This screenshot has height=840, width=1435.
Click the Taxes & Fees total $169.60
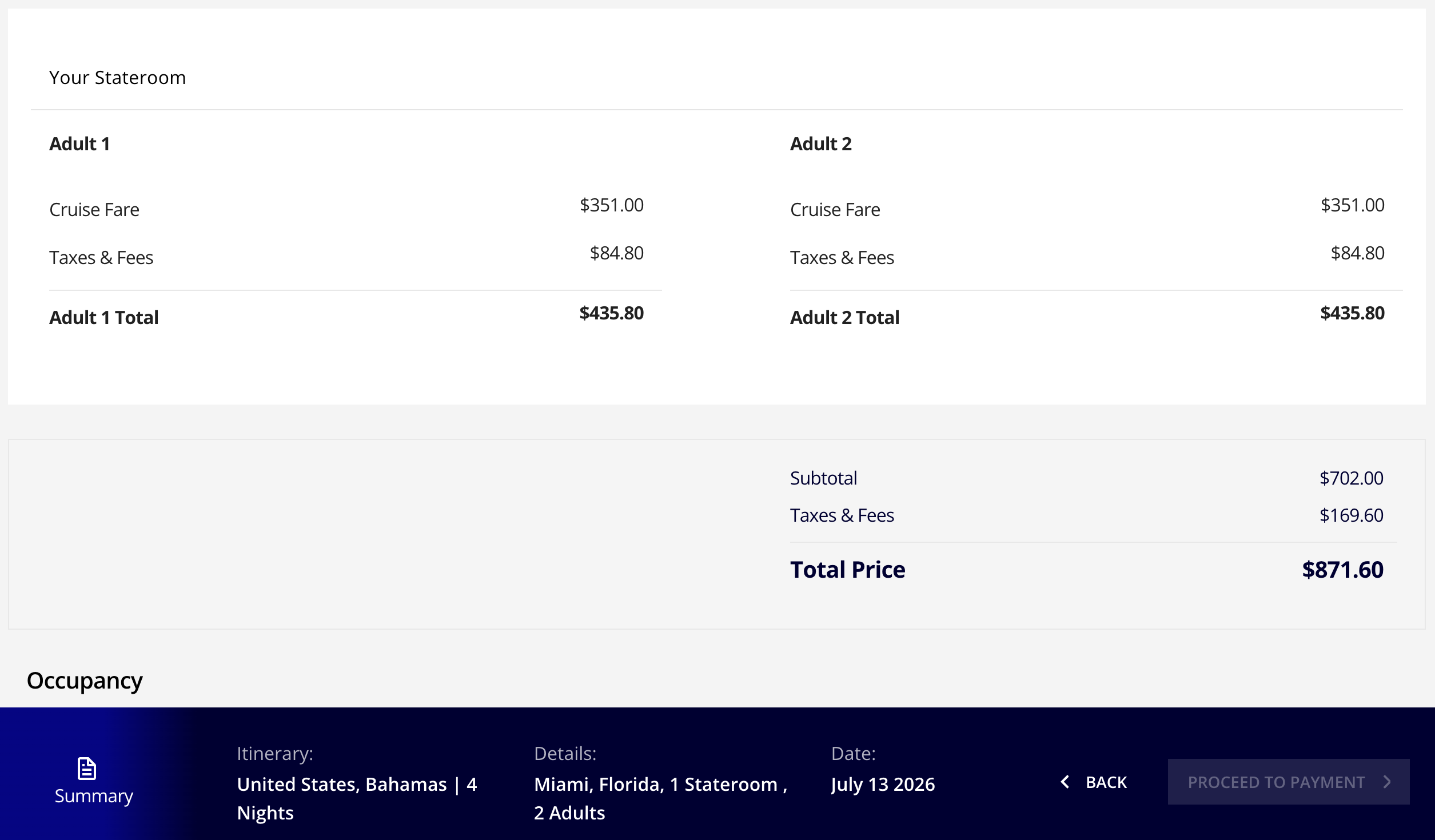(x=1351, y=515)
